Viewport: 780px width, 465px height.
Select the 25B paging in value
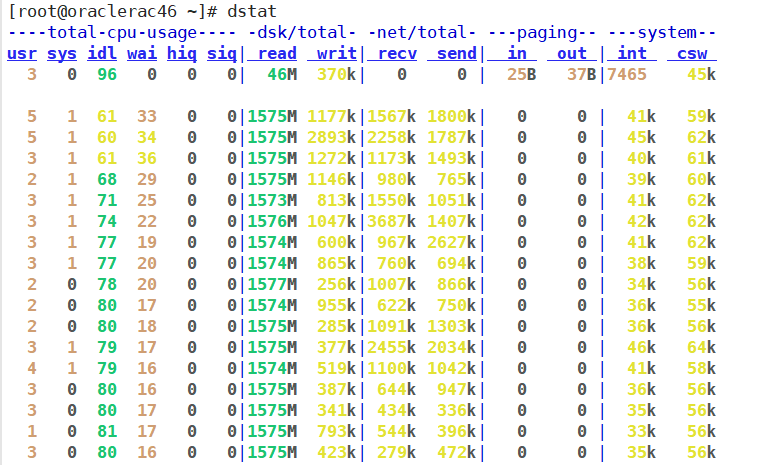tap(522, 75)
